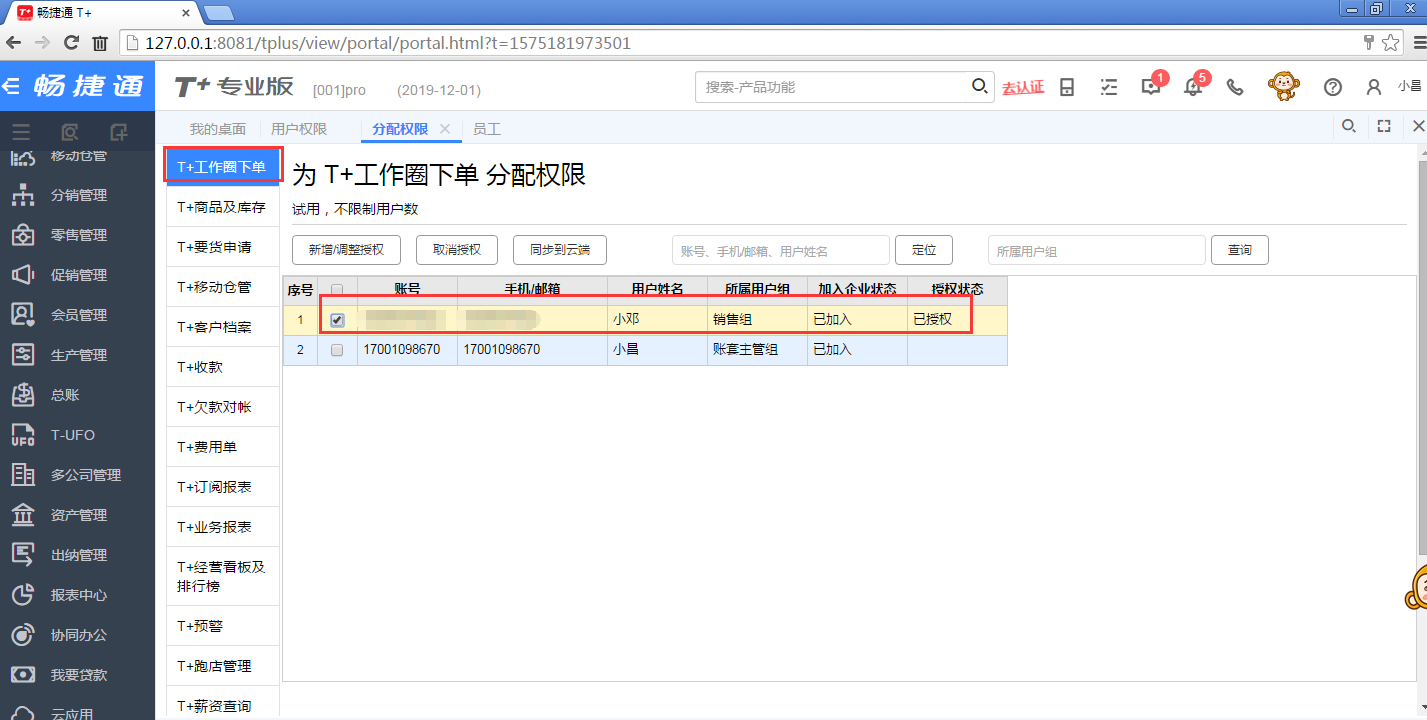Check the checkbox for user 小昌
This screenshot has width=1427, height=720.
(x=337, y=350)
